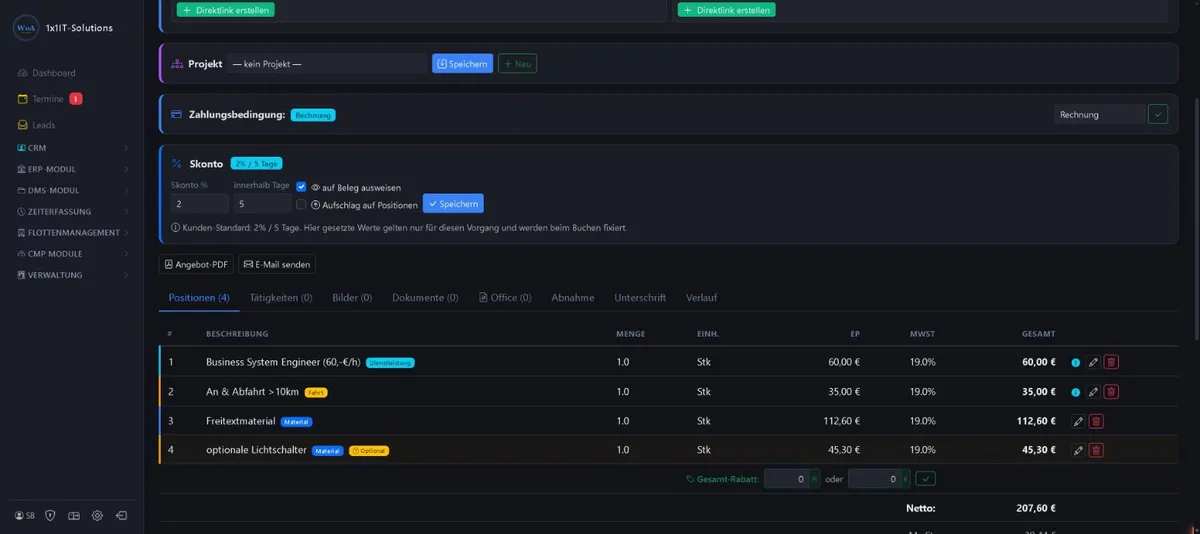This screenshot has height=534, width=1200.
Task: Edit the optionale Lichtschalter position
Action: pyautogui.click(x=1078, y=450)
